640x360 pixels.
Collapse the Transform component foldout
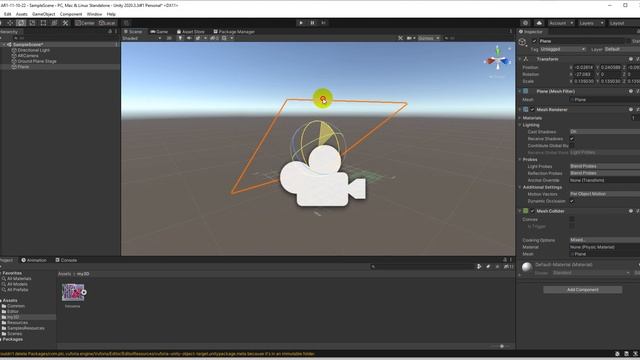(520, 59)
